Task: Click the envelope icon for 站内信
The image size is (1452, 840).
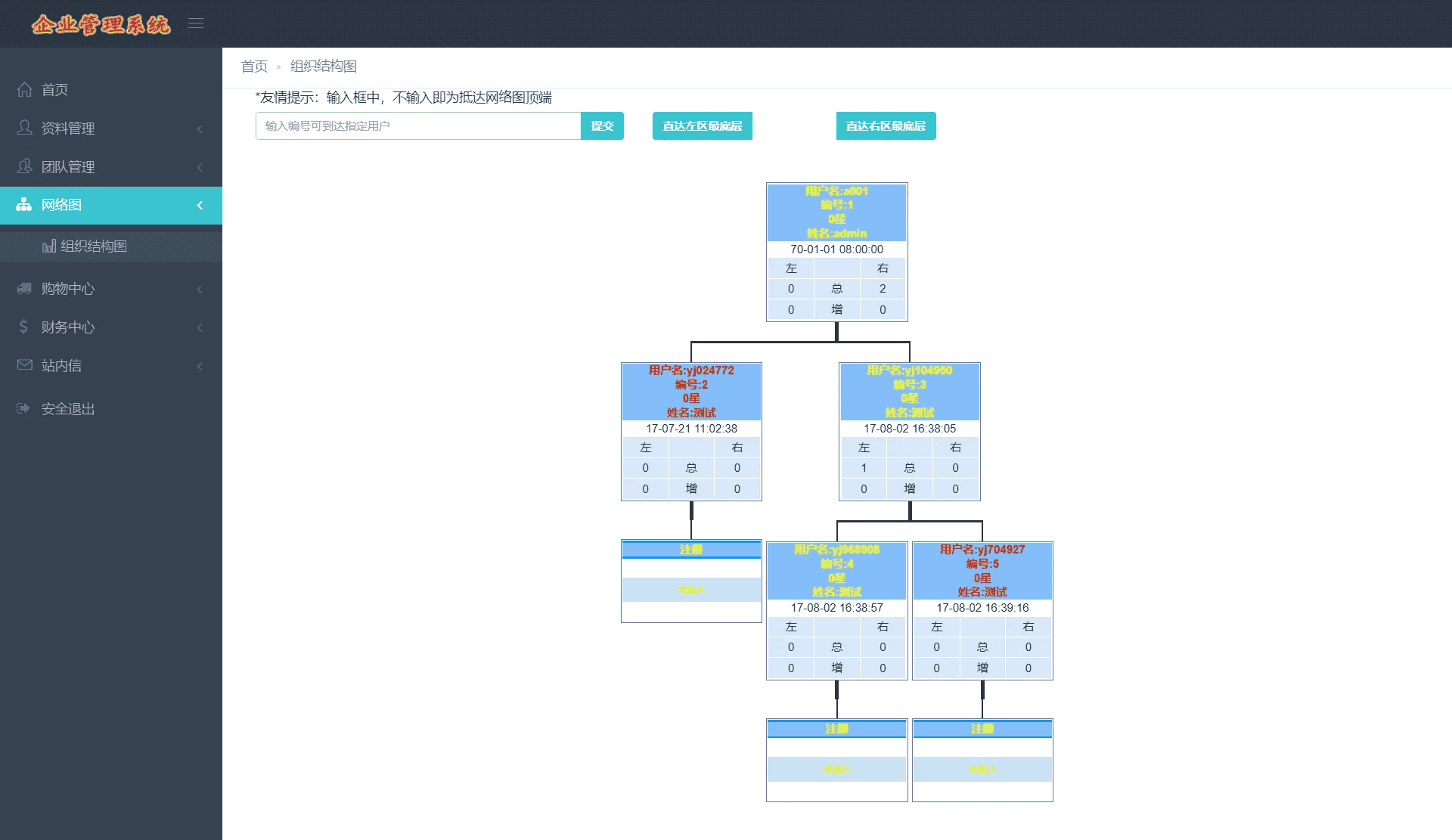Action: [24, 365]
